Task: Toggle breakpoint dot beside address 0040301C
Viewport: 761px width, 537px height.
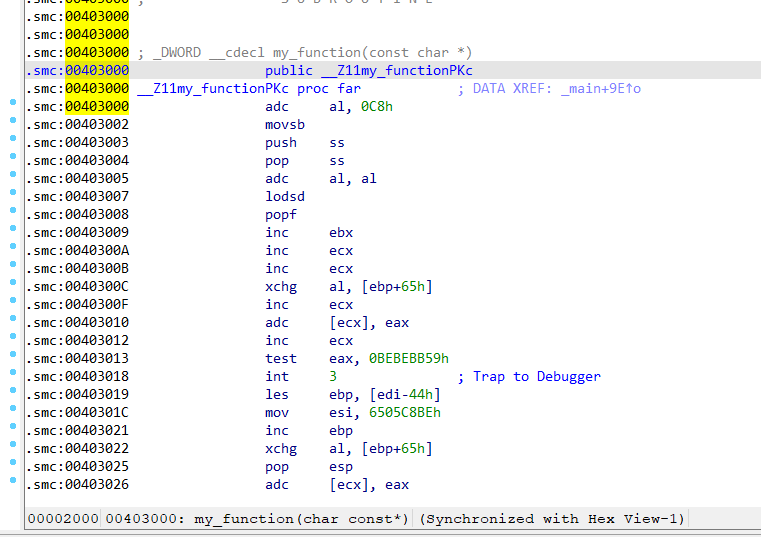Action: coord(13,408)
